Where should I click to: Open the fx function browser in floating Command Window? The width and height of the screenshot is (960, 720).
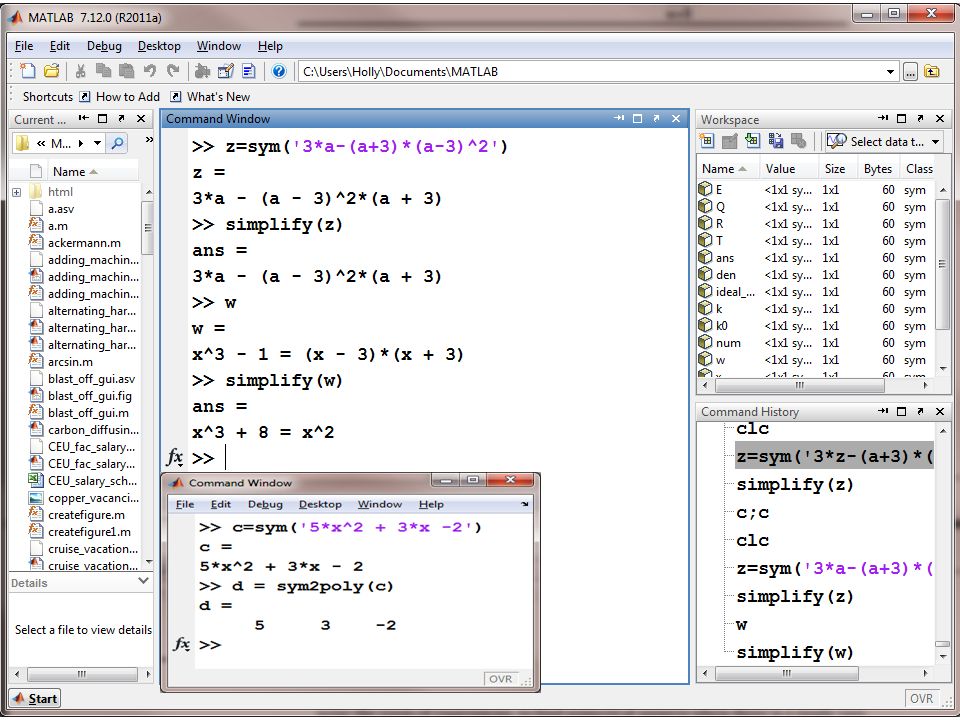(182, 643)
